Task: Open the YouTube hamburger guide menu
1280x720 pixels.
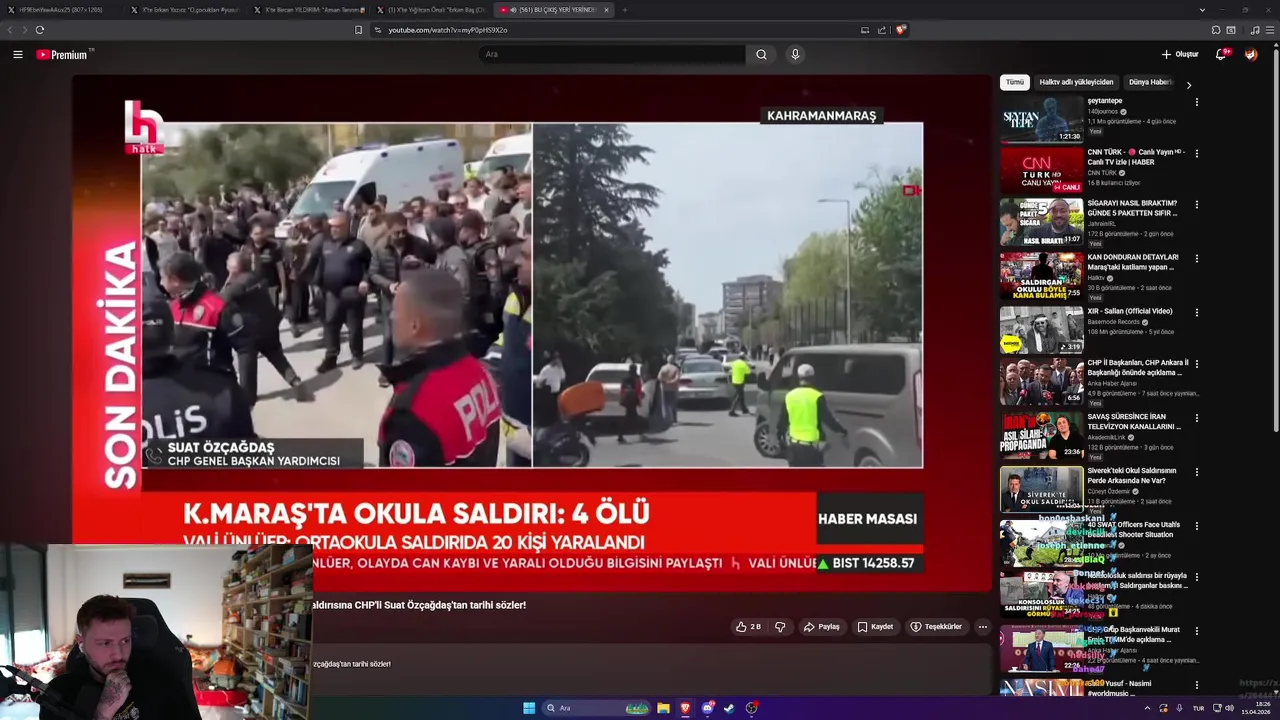Action: (x=18, y=54)
